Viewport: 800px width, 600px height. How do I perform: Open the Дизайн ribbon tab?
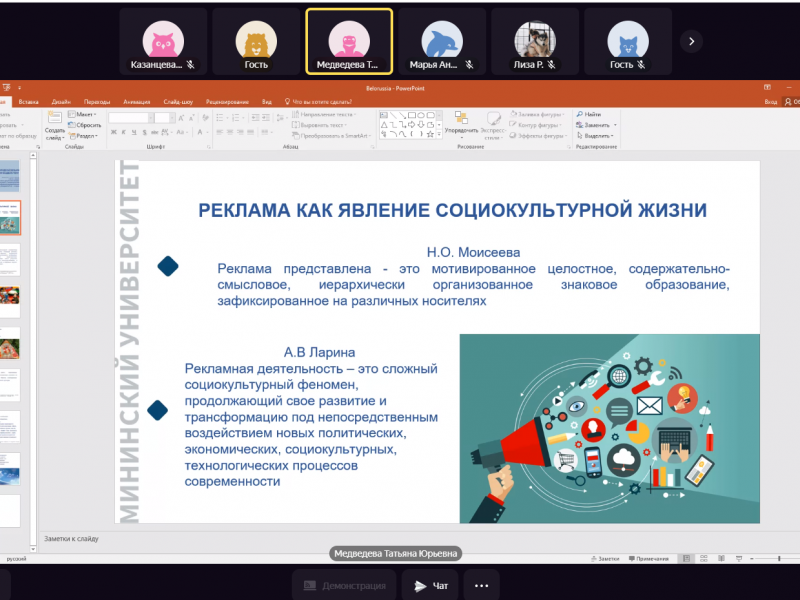pos(61,102)
